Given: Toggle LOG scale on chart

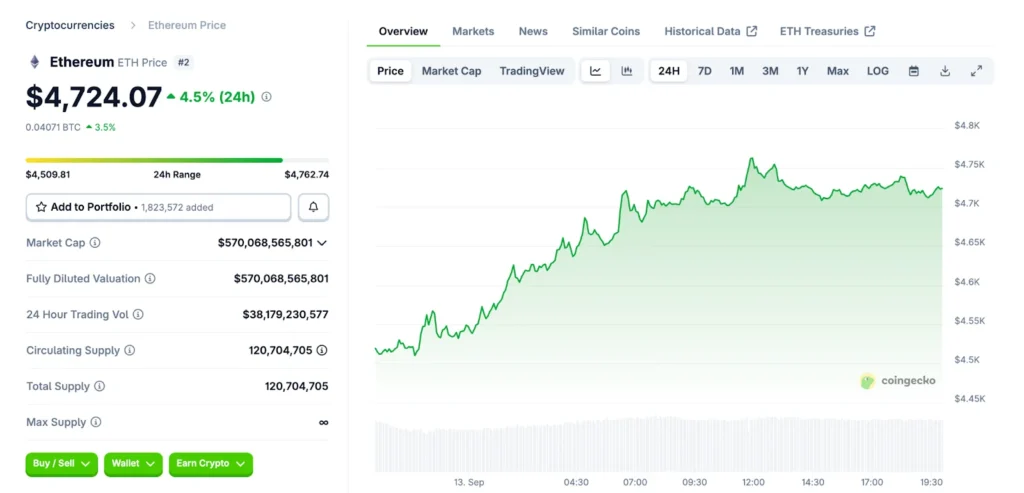Looking at the screenshot, I should [x=878, y=71].
